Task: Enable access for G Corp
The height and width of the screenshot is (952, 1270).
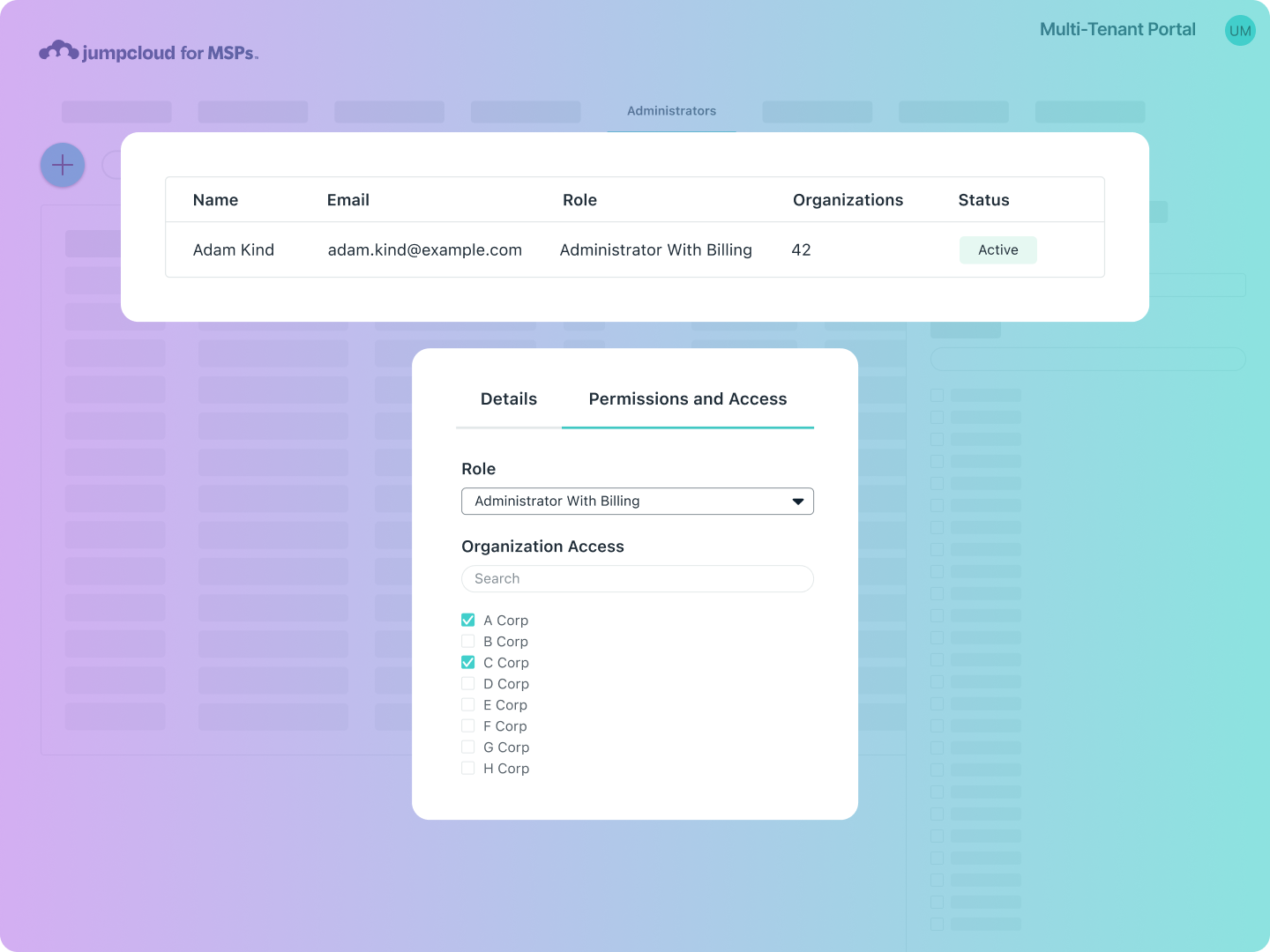Action: click(x=468, y=747)
